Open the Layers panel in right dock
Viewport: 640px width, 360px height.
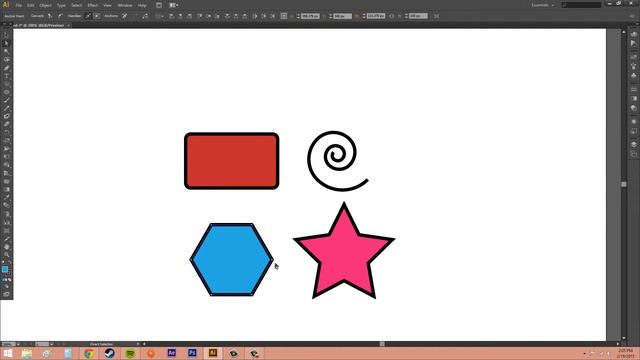[633, 144]
